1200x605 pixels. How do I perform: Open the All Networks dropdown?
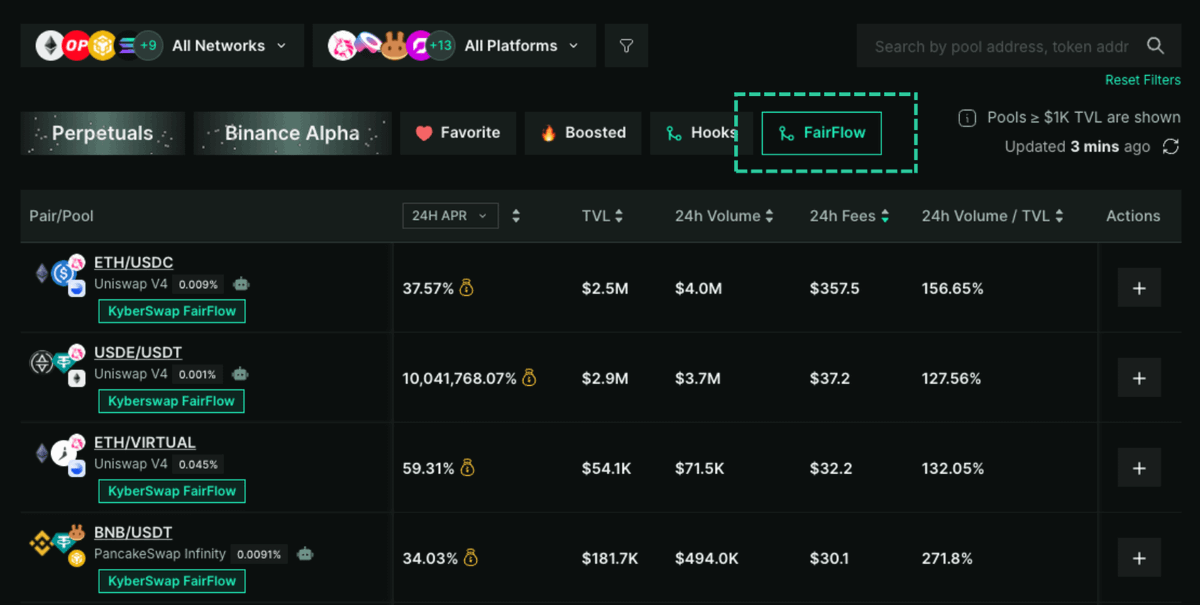coord(162,46)
